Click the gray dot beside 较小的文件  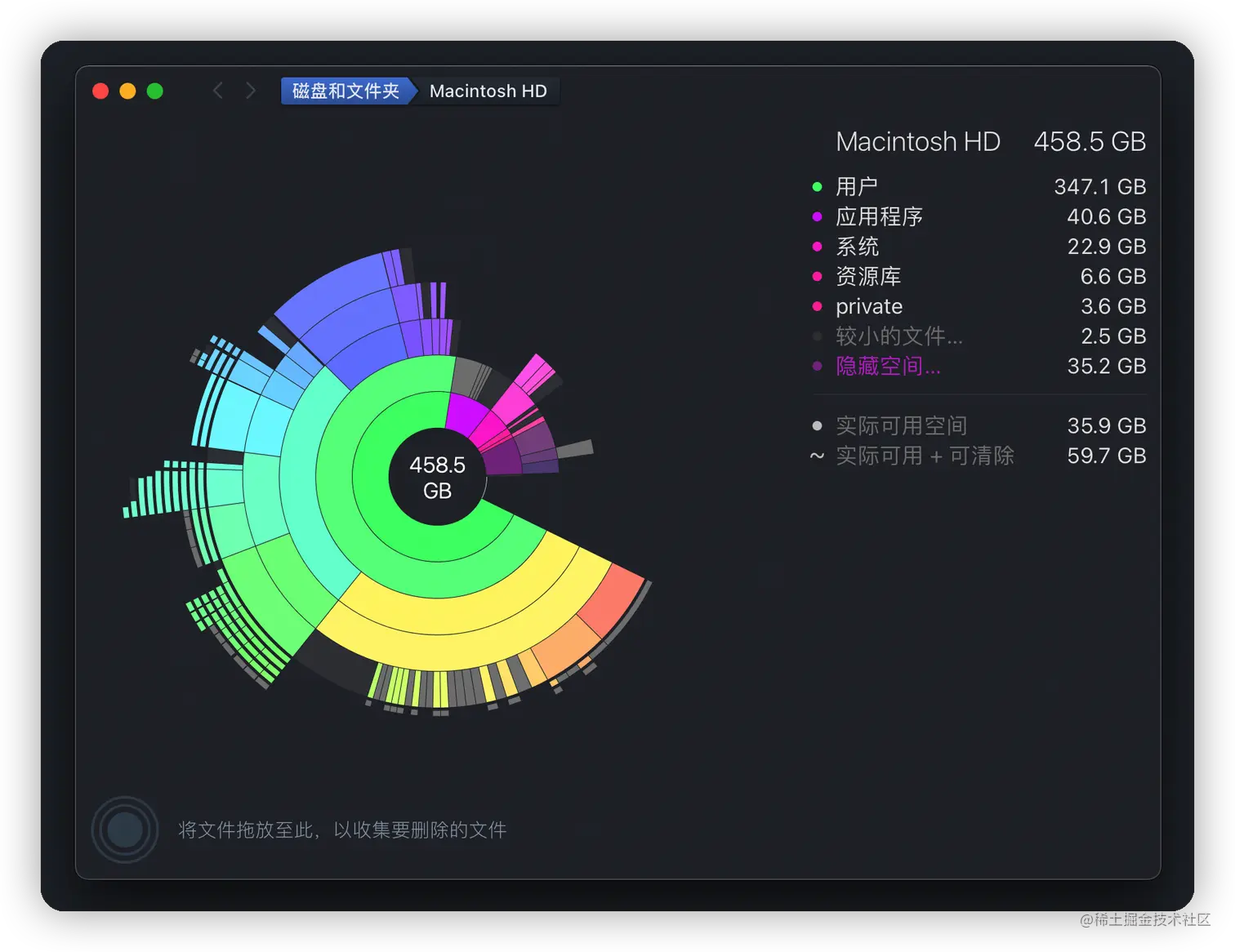(x=818, y=336)
